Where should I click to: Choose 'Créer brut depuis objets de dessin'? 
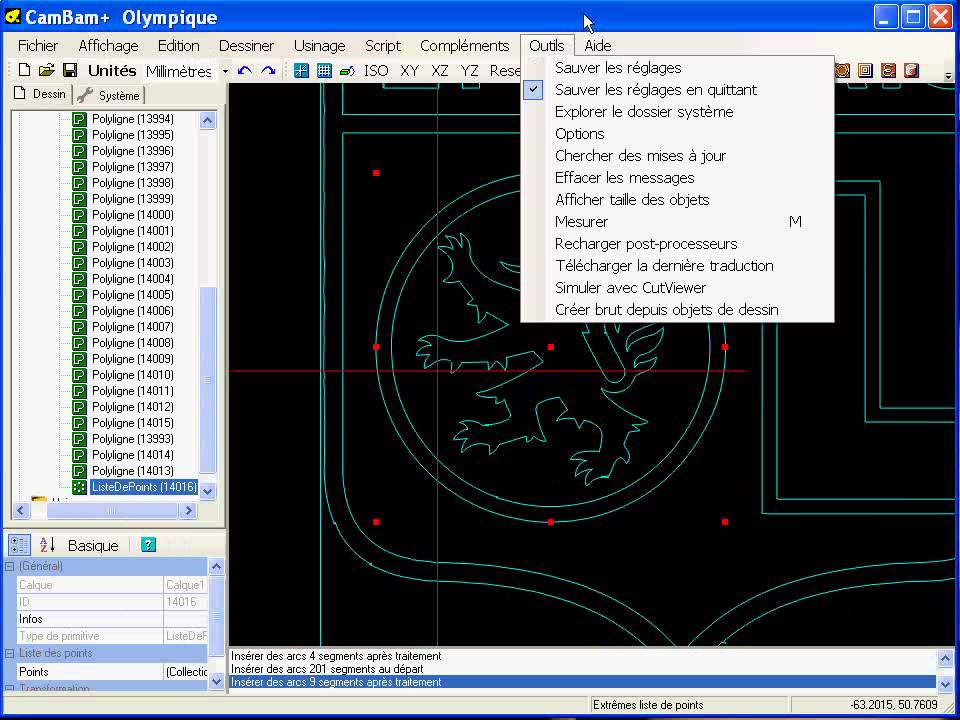(x=678, y=310)
